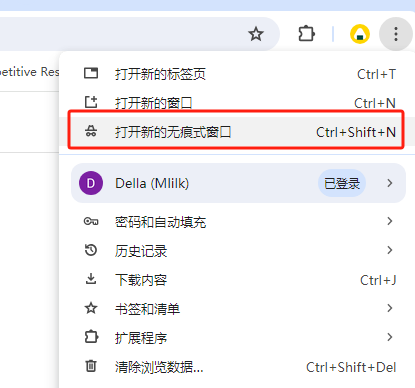Click the 已登录 status badge
Viewport: 415px width, 388px height.
tap(342, 183)
